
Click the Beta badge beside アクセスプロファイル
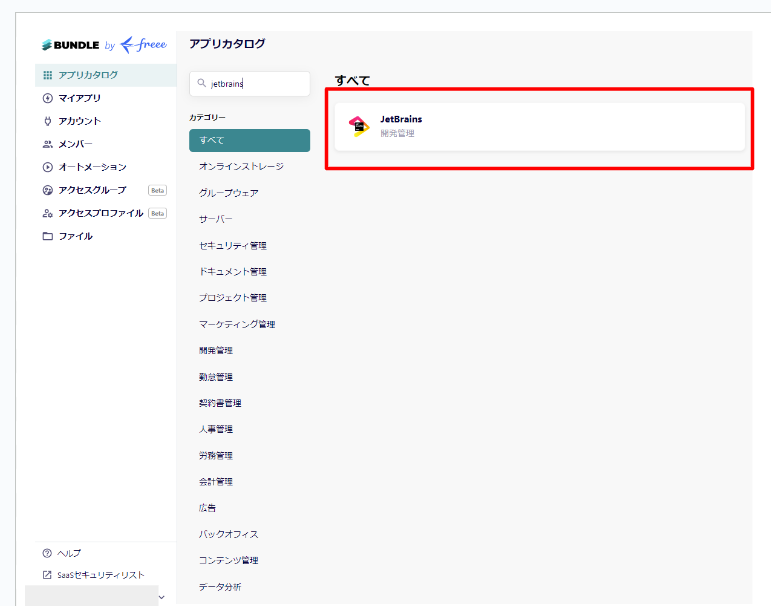click(157, 213)
